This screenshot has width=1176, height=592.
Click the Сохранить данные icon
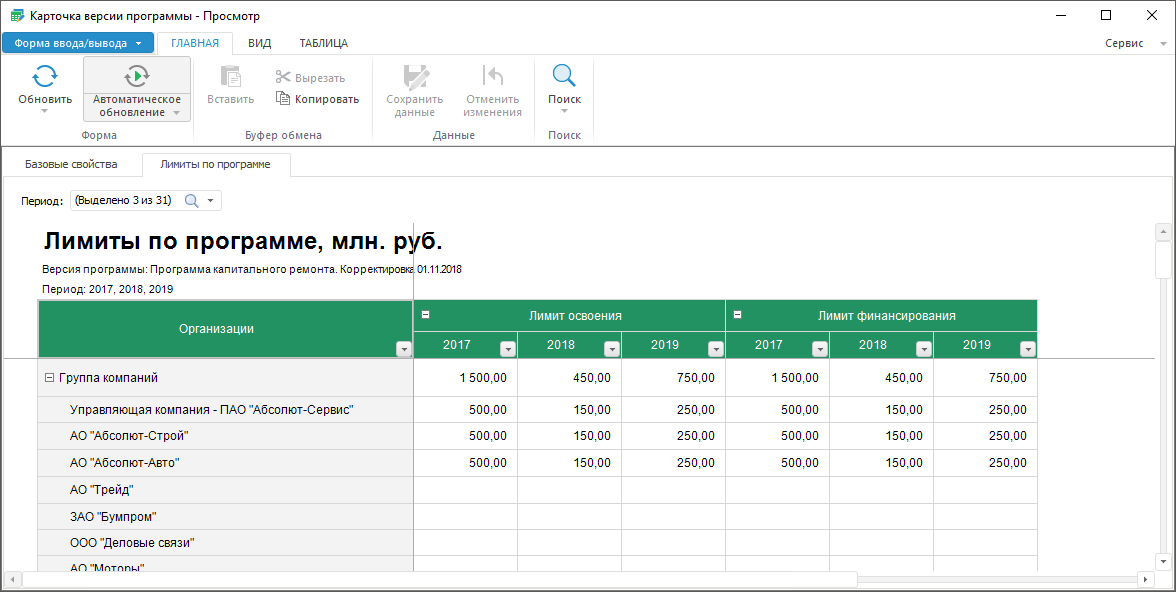click(414, 76)
